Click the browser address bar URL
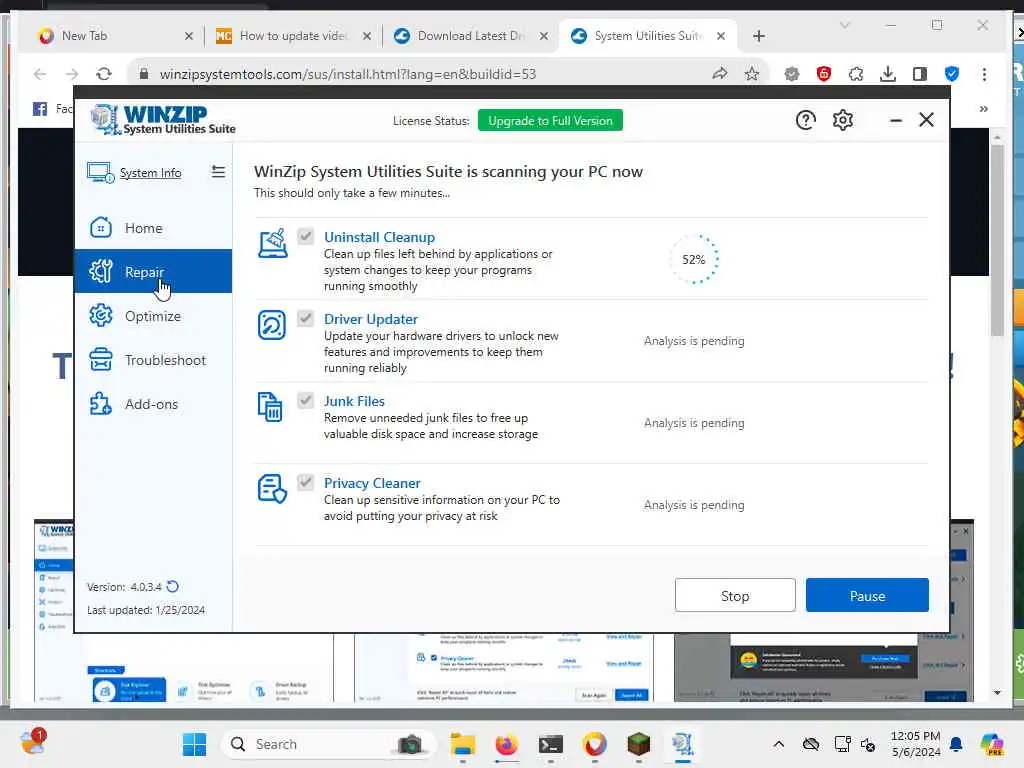This screenshot has width=1024, height=768. (347, 74)
